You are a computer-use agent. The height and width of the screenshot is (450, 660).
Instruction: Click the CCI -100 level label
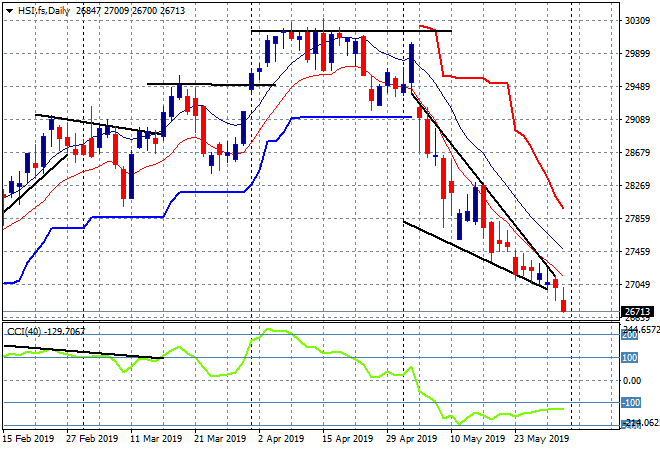click(x=631, y=403)
